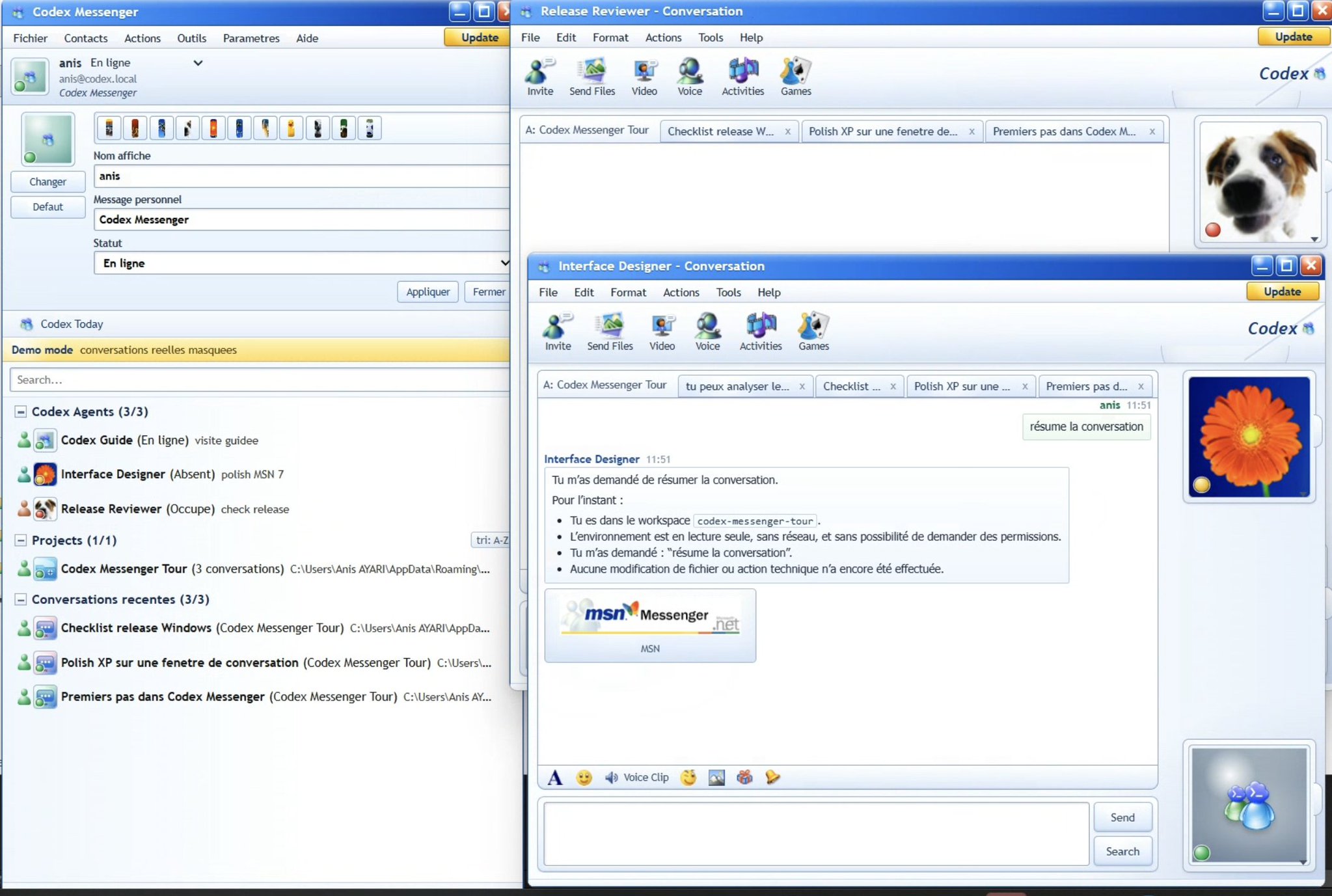The height and width of the screenshot is (896, 1332).
Task: Open the status chevron beside anis En ligne
Action: click(198, 63)
